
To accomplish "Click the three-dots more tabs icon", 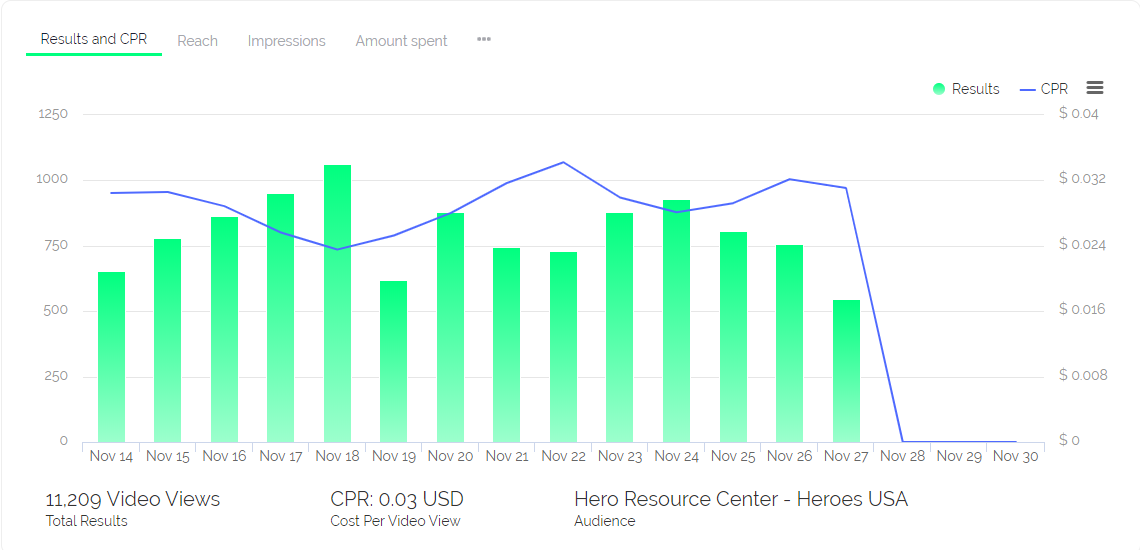I will [x=484, y=40].
